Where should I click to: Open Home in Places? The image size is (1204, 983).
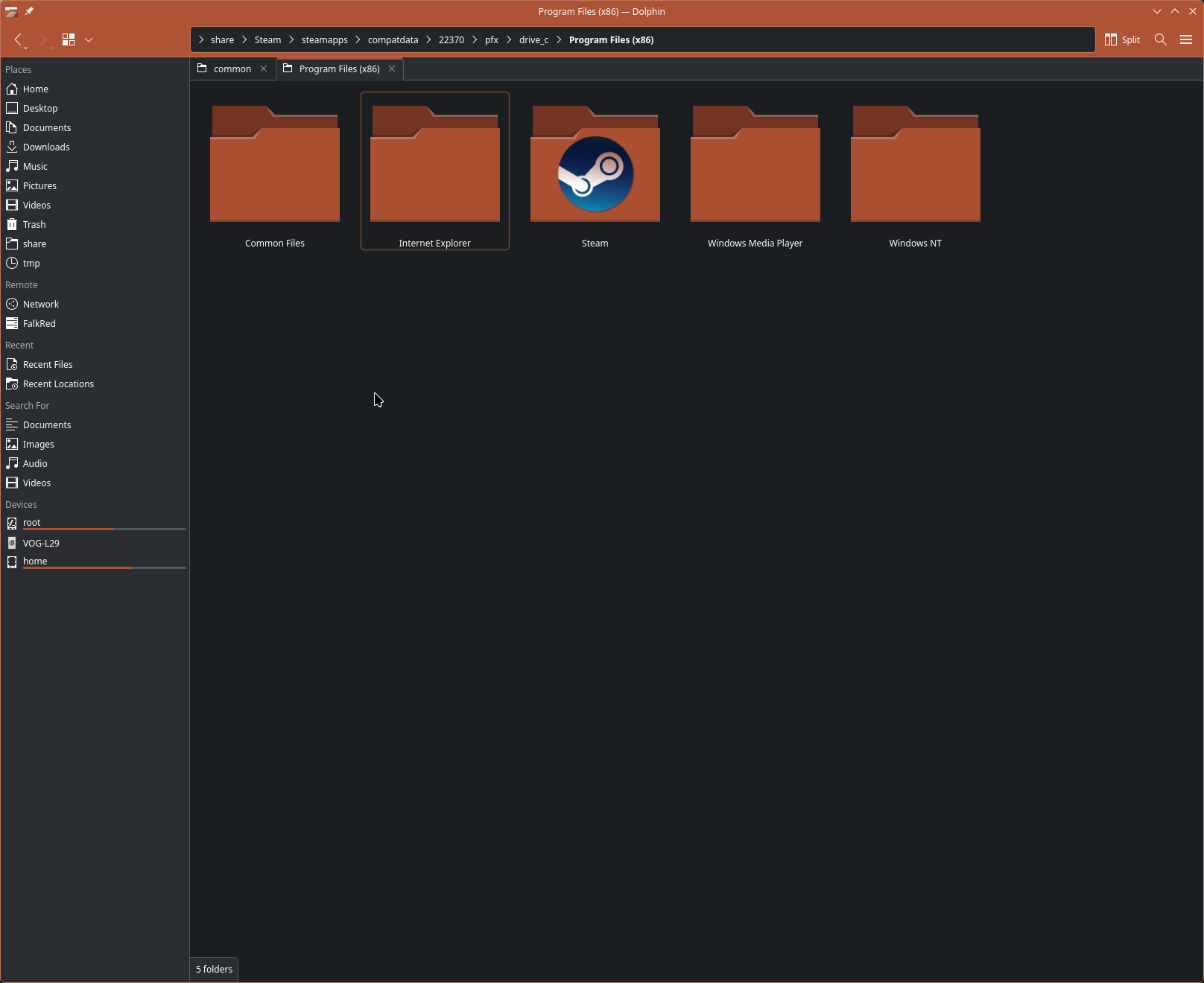tap(95, 89)
